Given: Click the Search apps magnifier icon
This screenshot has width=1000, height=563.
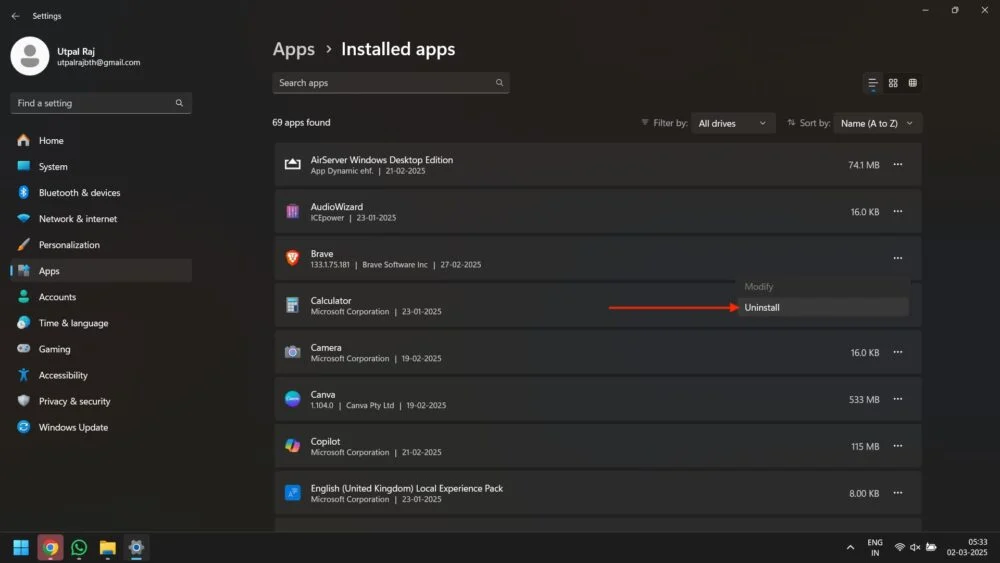Looking at the screenshot, I should [x=499, y=83].
